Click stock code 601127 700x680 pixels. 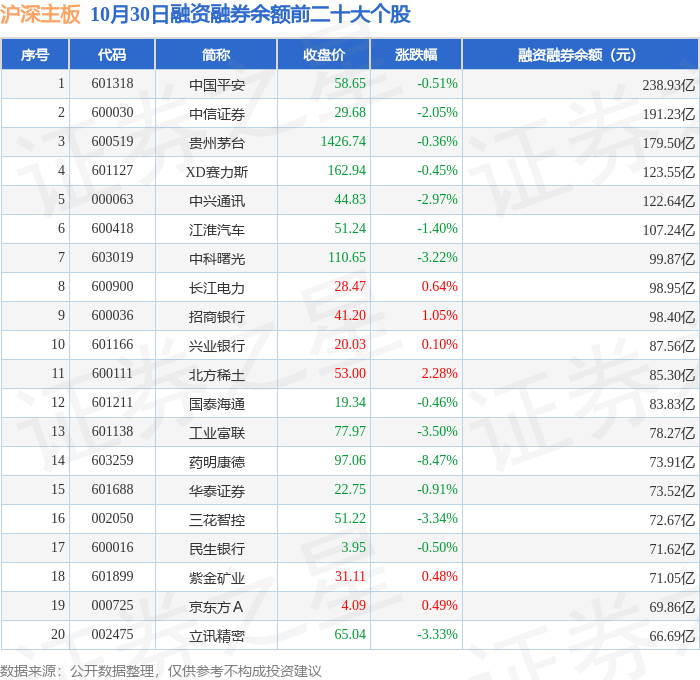[x=112, y=171]
